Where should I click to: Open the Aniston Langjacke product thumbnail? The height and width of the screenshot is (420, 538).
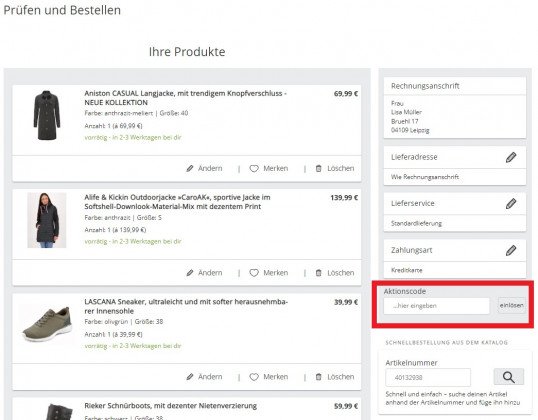point(47,115)
